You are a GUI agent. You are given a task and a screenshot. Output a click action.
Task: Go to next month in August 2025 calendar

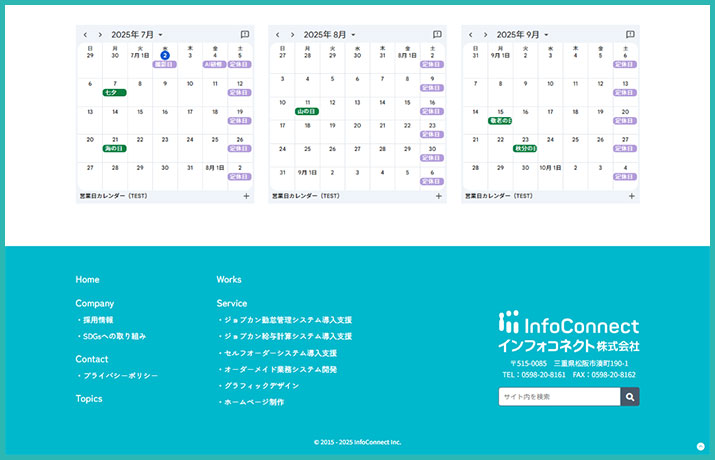tap(292, 35)
